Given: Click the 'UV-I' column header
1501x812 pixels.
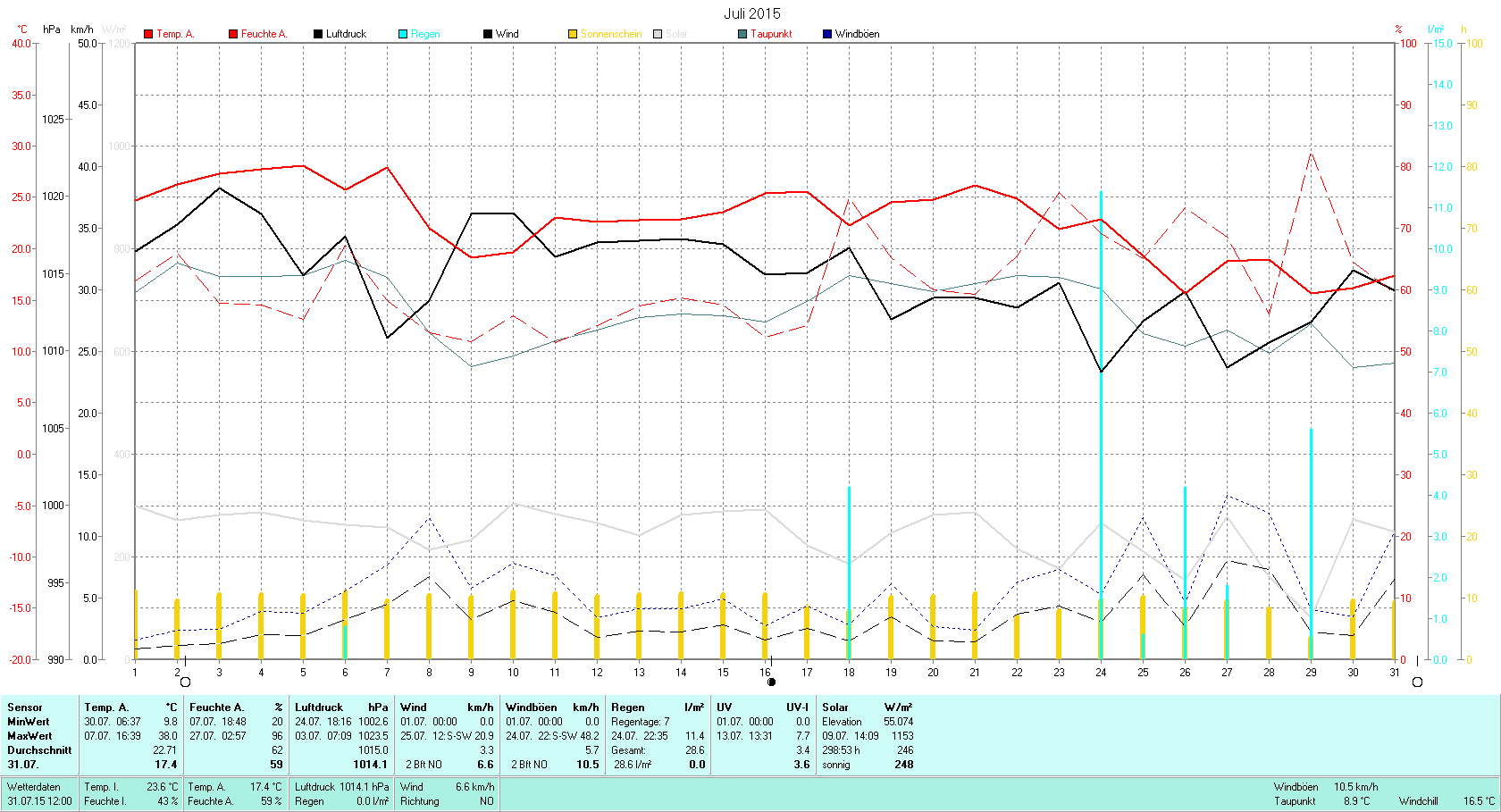Looking at the screenshot, I should coord(798,707).
